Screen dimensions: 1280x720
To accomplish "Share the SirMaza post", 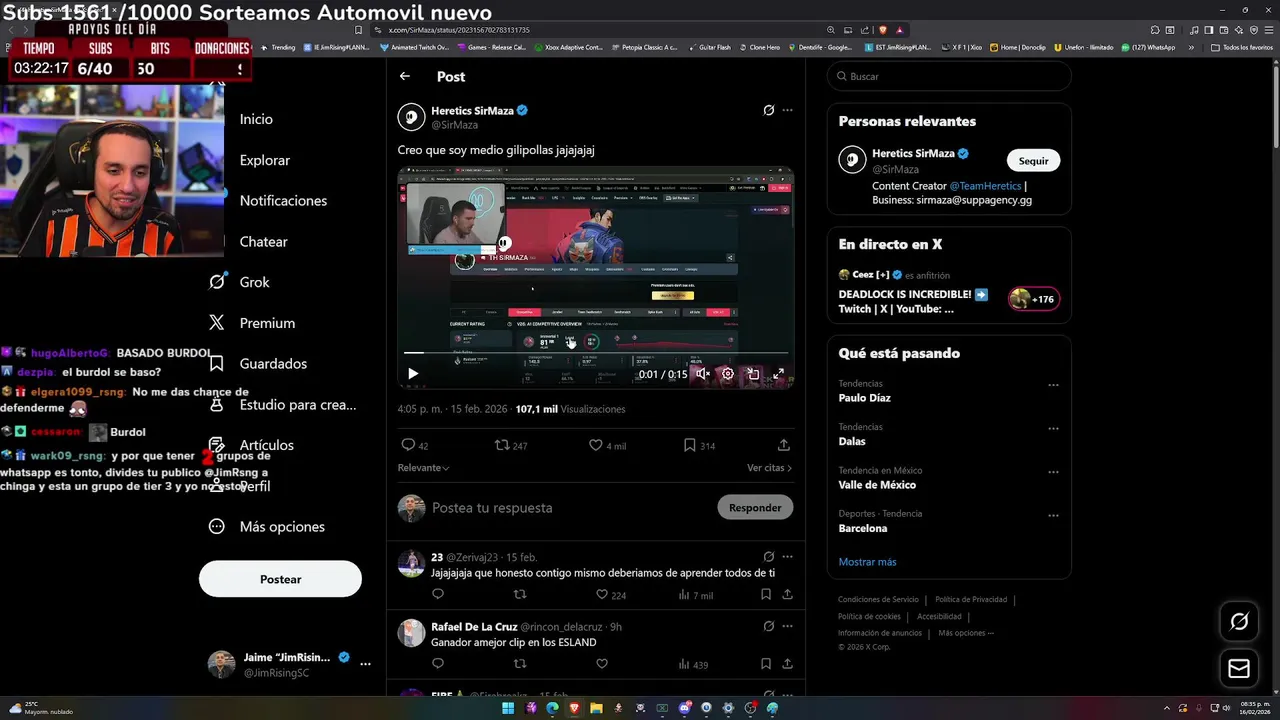I will coord(783,445).
